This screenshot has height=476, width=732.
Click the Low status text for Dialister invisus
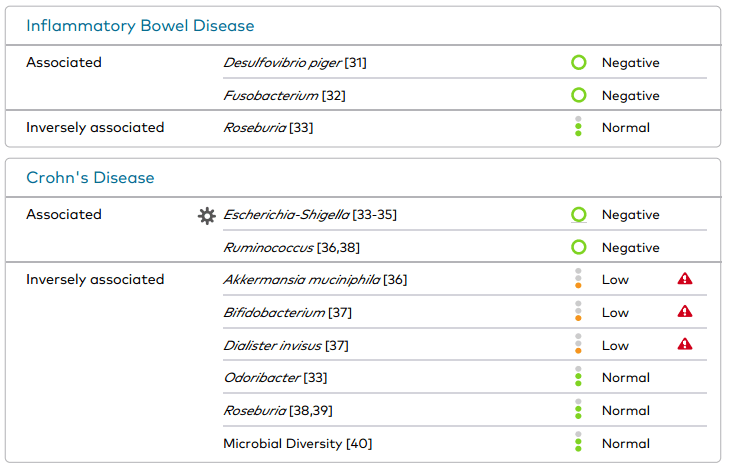[615, 345]
